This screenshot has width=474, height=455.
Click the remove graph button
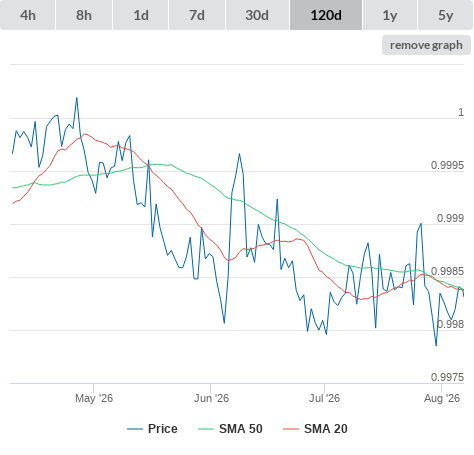coord(426,45)
